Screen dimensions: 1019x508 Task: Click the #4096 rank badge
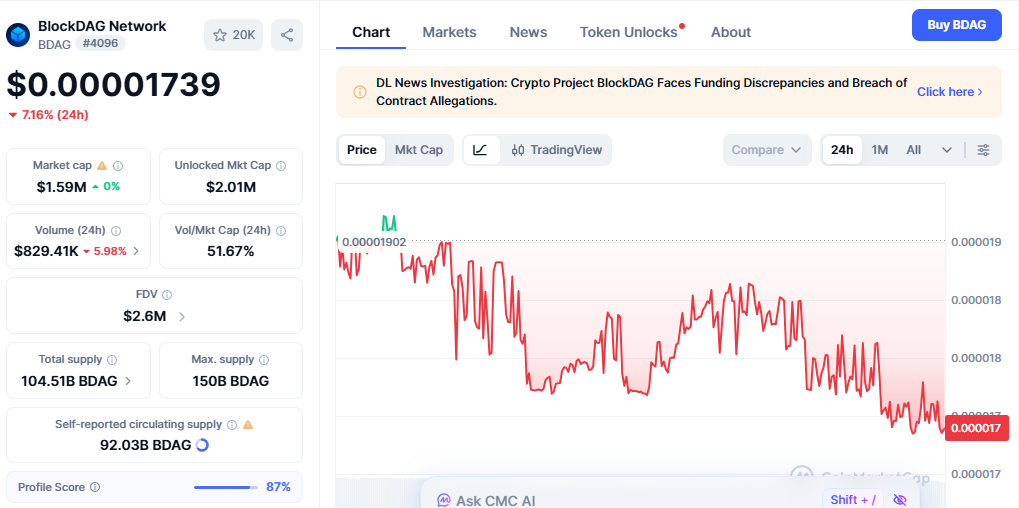[100, 44]
